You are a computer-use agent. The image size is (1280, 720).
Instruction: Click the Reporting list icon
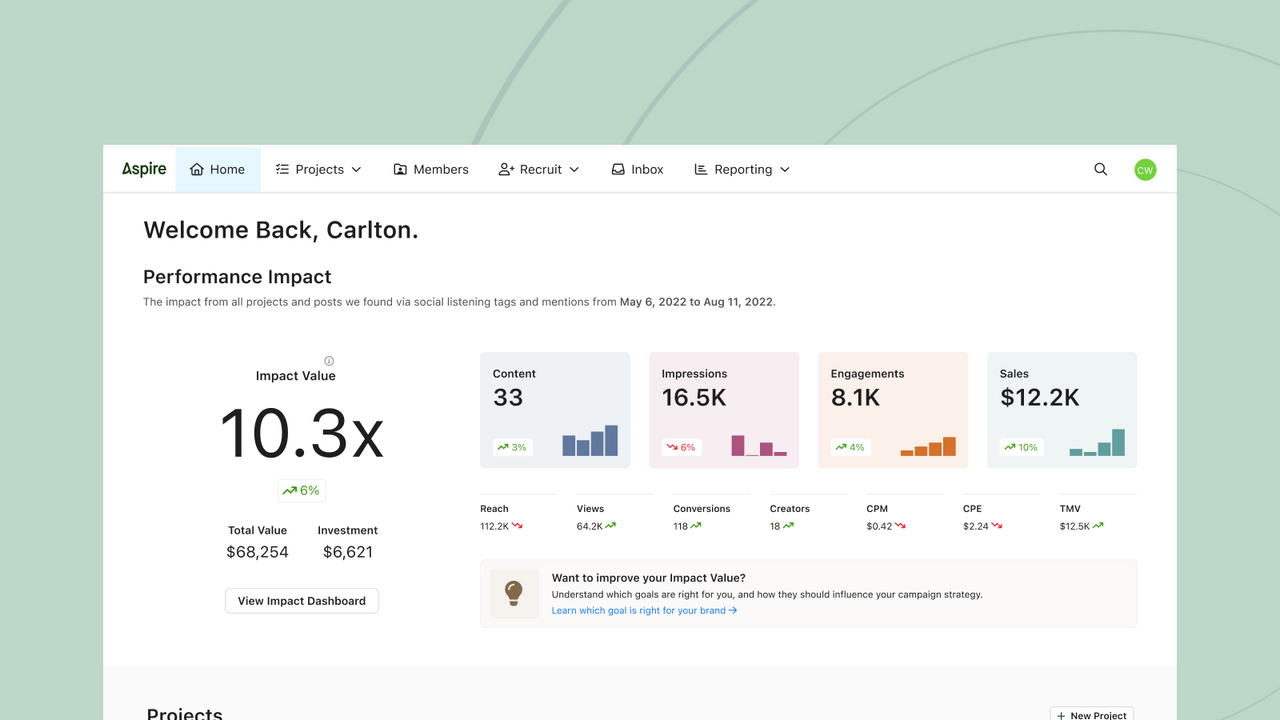699,169
